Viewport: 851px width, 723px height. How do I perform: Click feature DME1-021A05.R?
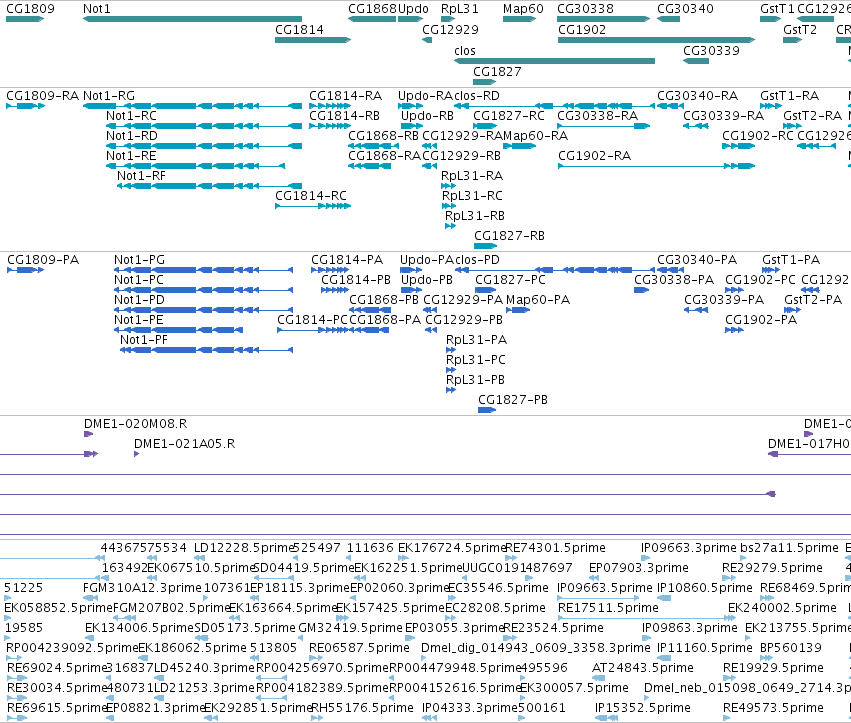[137, 454]
